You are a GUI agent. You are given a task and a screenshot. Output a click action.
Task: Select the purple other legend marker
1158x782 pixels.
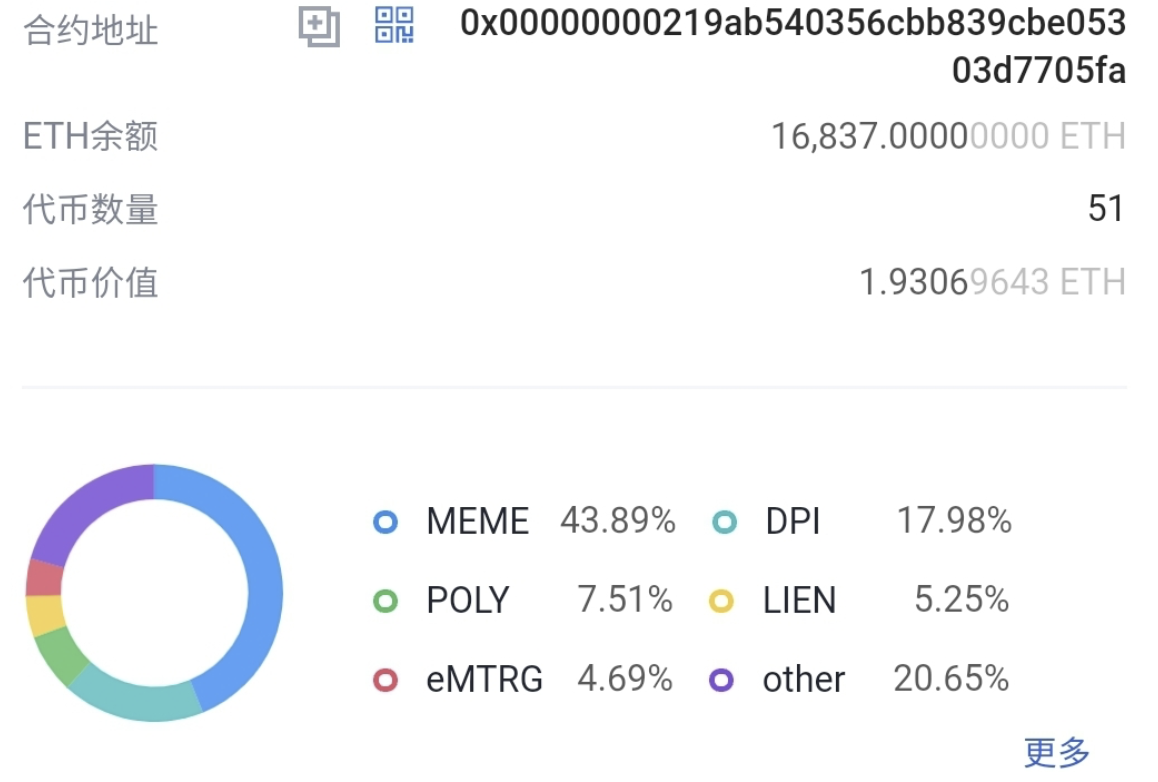click(722, 679)
